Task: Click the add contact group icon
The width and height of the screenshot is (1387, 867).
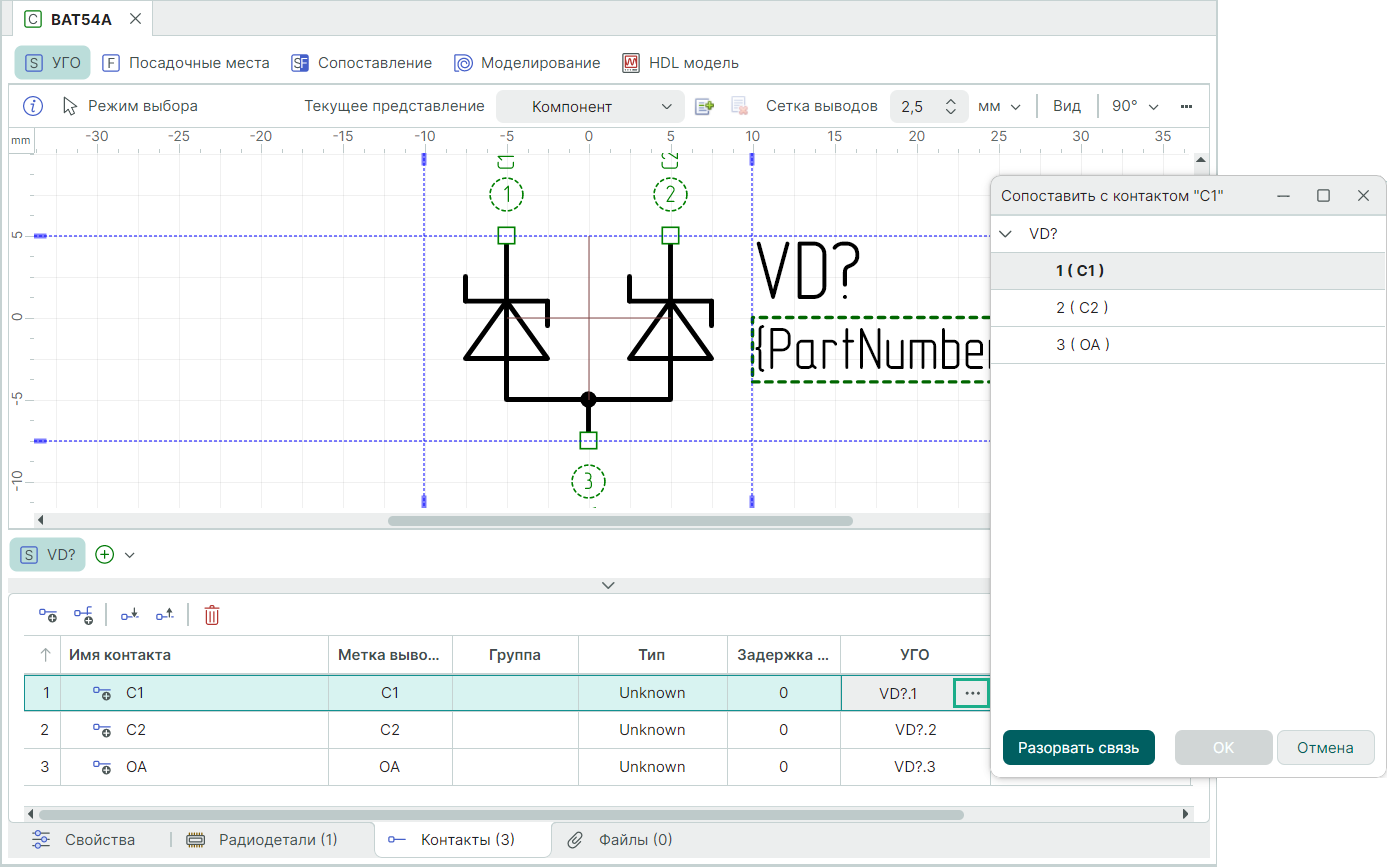Action: click(84, 615)
